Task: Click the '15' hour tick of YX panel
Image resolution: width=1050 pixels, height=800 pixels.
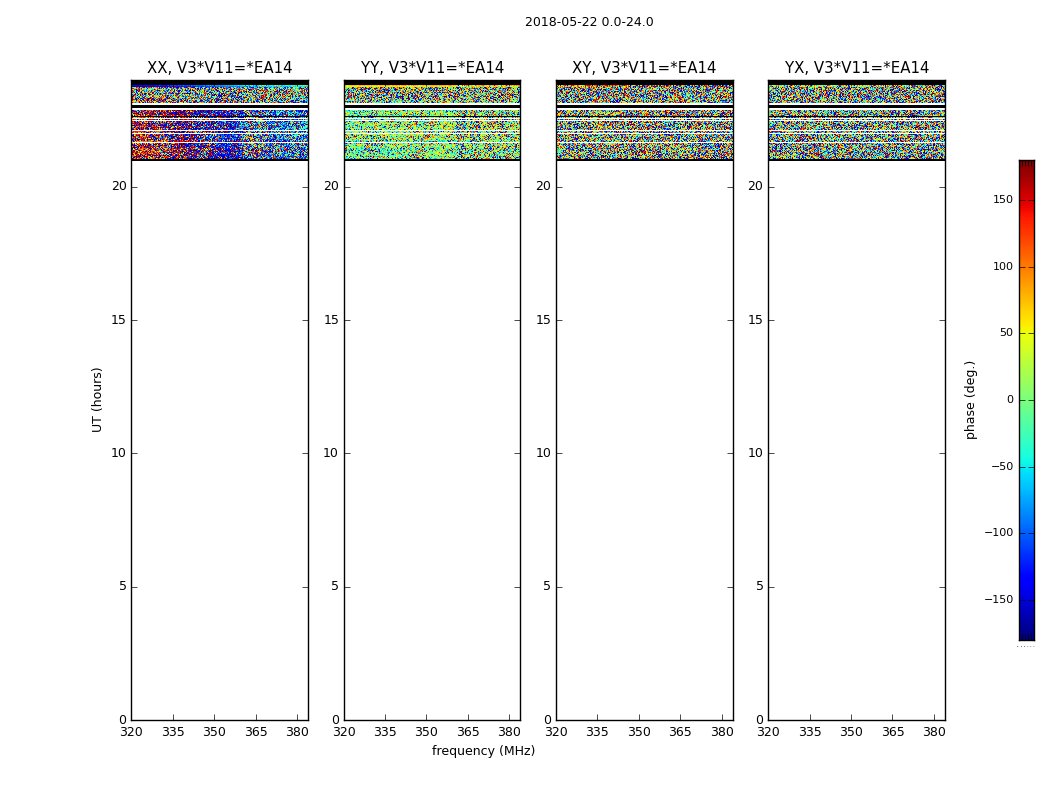Action: [x=756, y=320]
